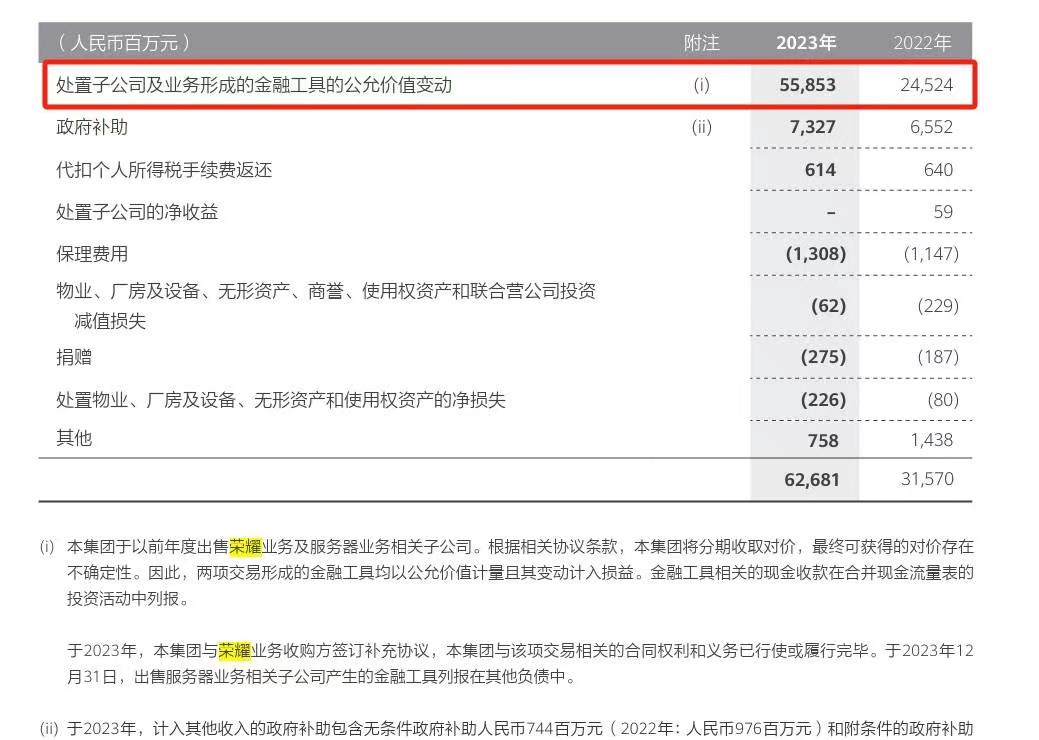Select the value 24,524 in the highlighted row
The image size is (1039, 740).
pos(926,85)
